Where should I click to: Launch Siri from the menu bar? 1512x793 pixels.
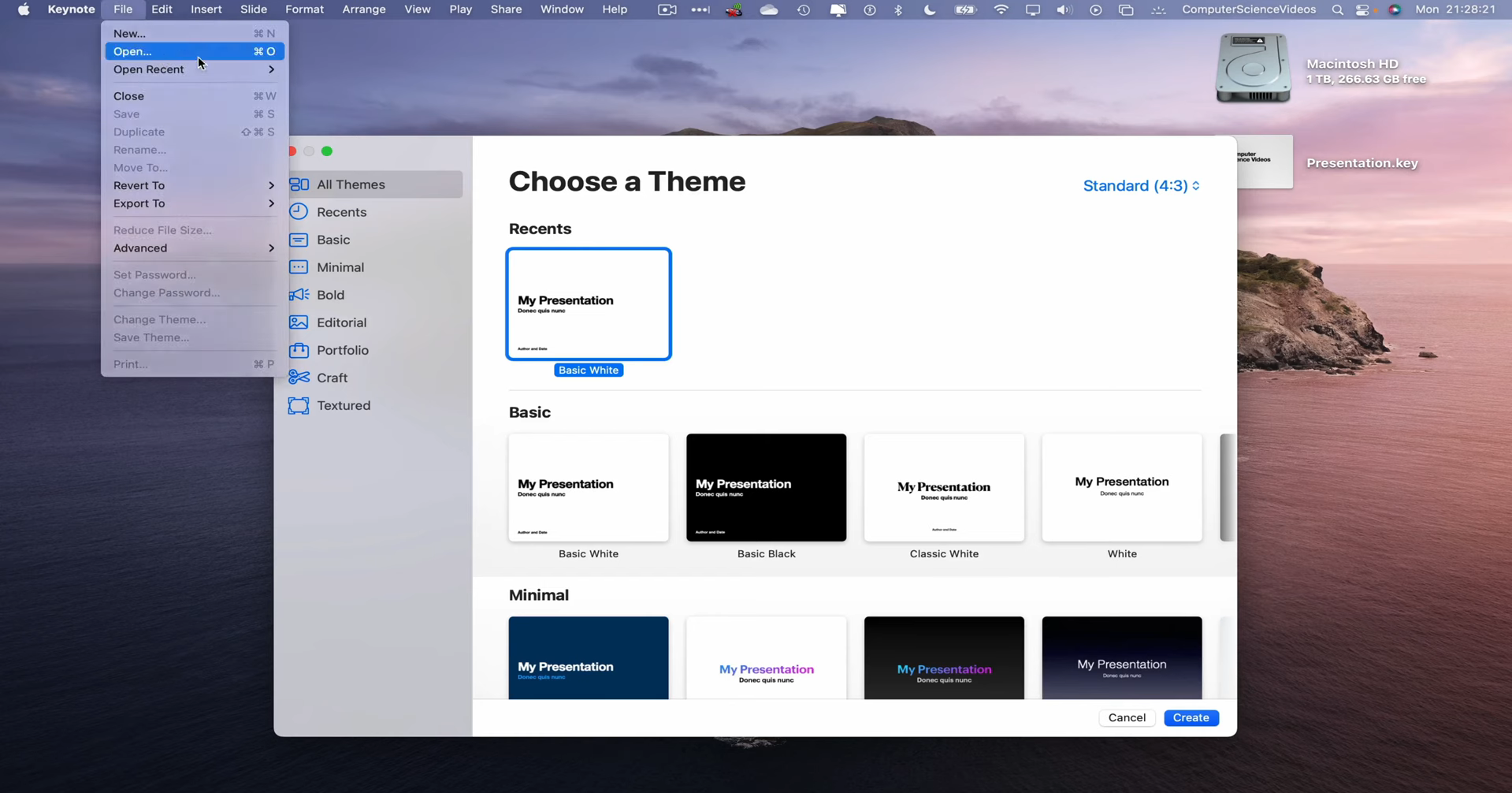1395,9
